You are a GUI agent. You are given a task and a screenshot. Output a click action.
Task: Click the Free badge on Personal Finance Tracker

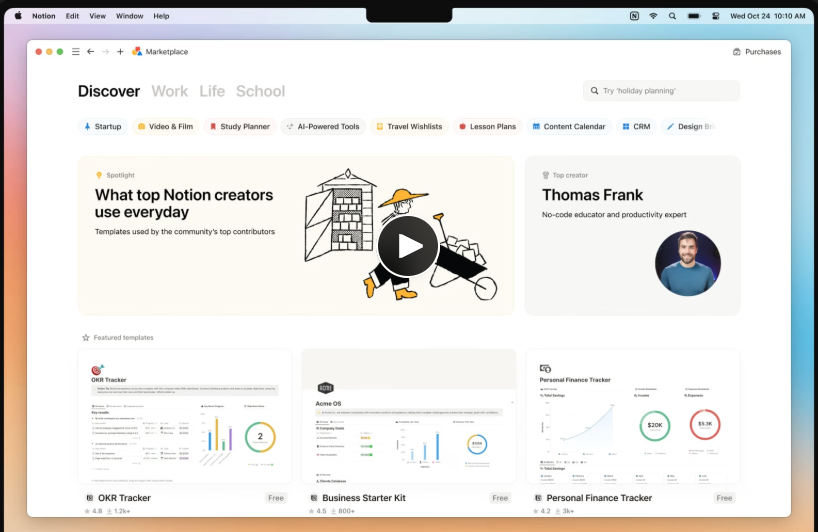click(724, 498)
